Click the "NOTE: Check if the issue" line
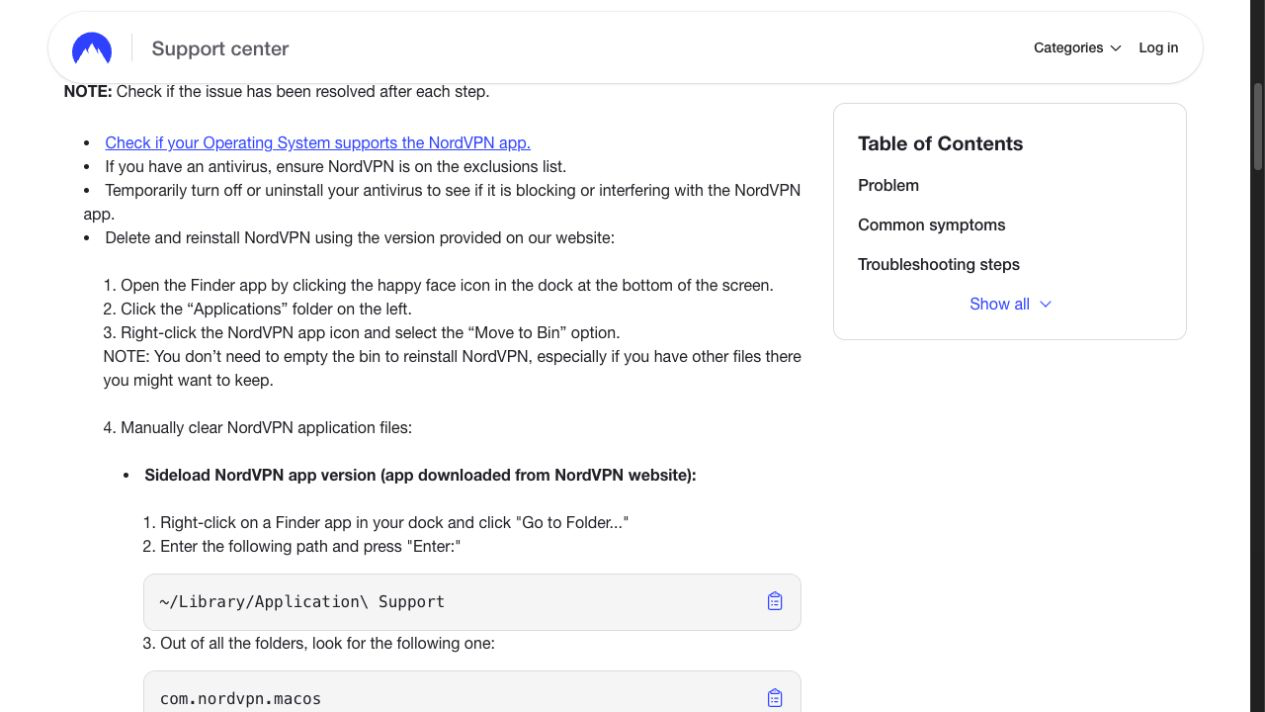The image size is (1265, 712). [277, 92]
